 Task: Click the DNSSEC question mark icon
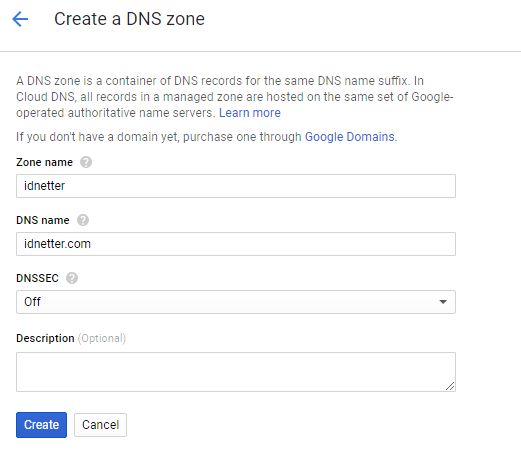(x=72, y=278)
